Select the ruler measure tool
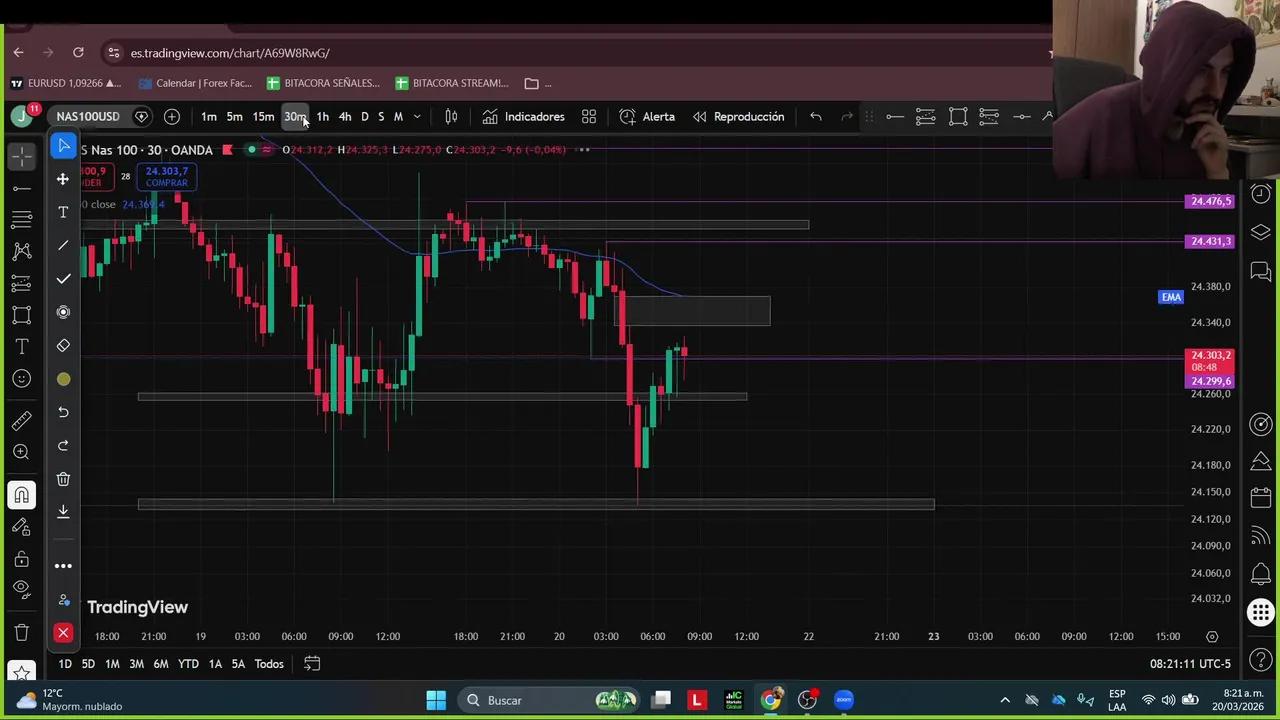Viewport: 1280px width, 720px height. 21,421
